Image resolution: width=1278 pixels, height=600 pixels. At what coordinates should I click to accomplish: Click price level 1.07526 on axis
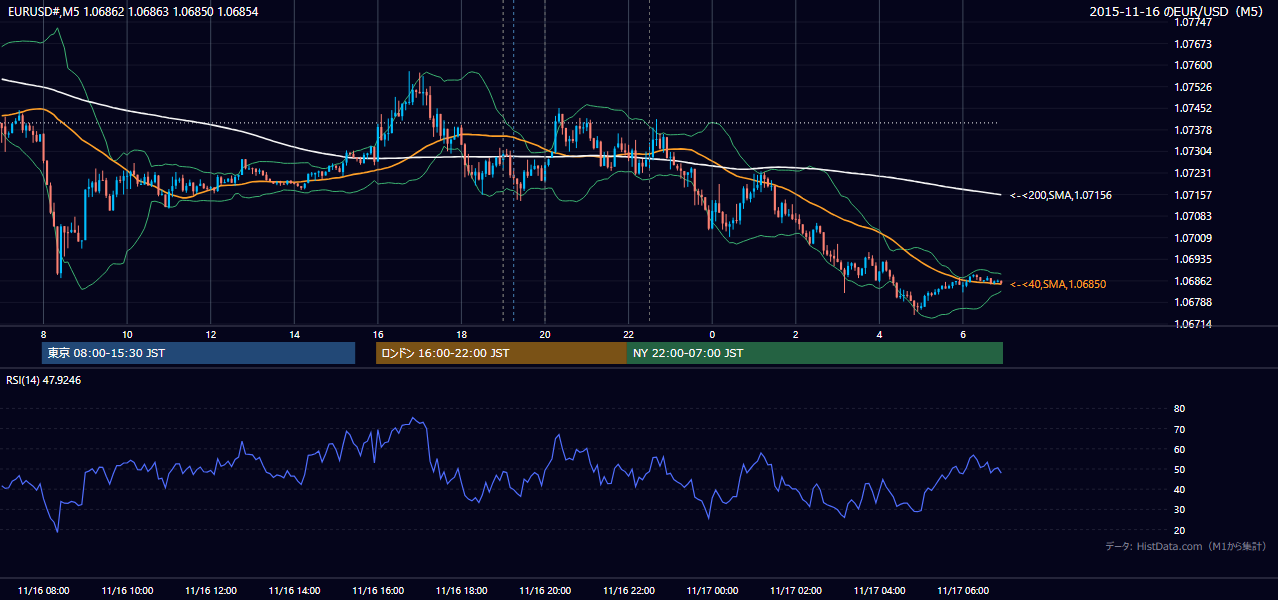click(x=1192, y=87)
